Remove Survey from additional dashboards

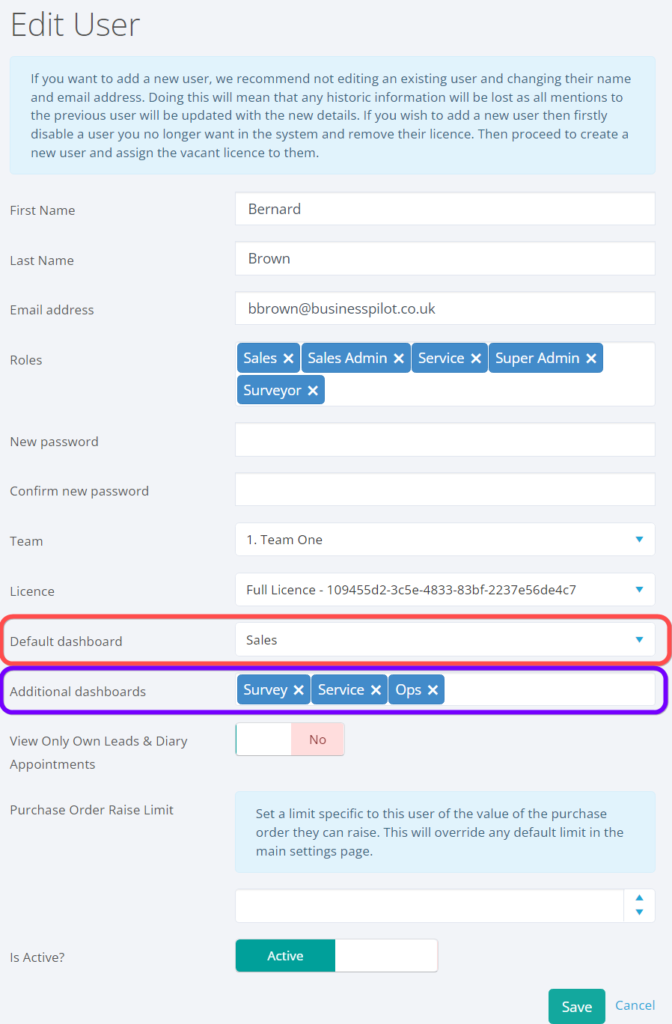point(298,690)
